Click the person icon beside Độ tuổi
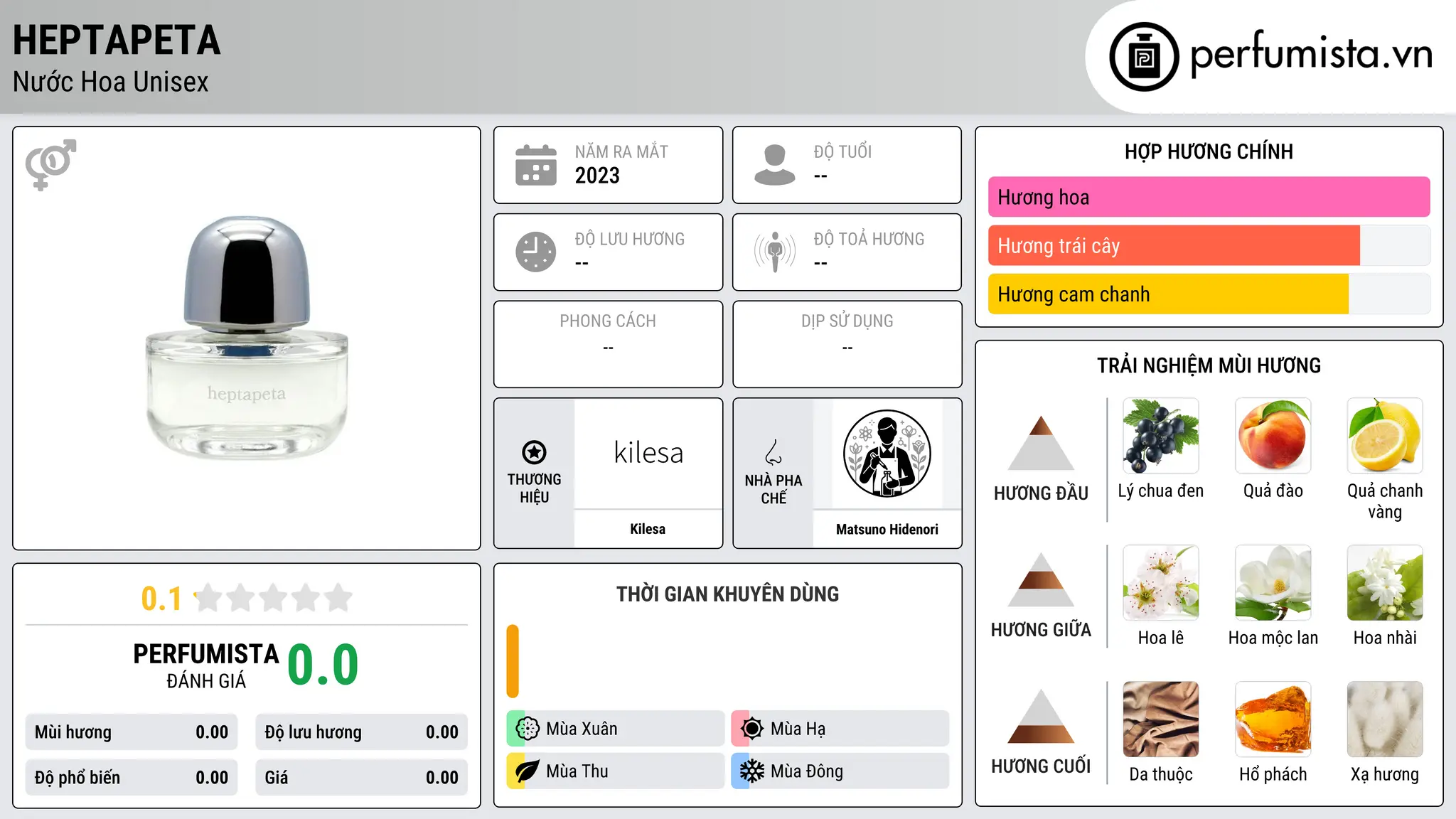Image resolution: width=1456 pixels, height=819 pixels. [x=774, y=165]
